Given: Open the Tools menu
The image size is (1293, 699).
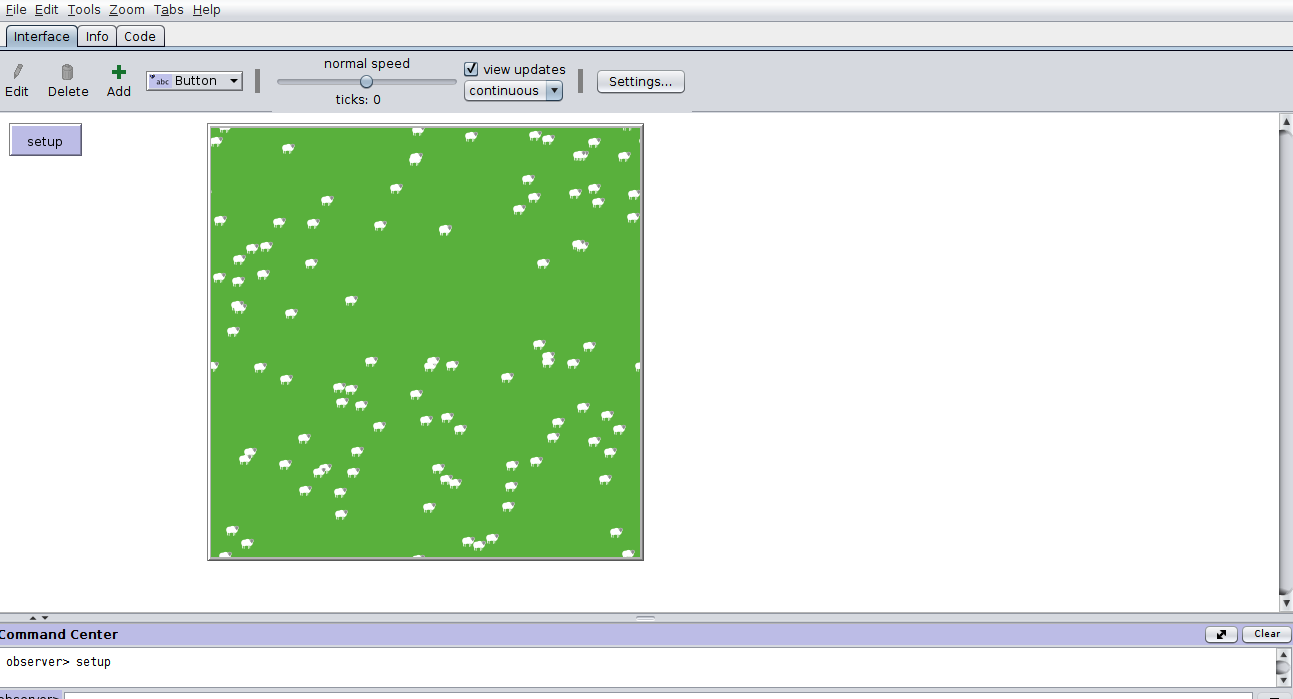Looking at the screenshot, I should (x=84, y=9).
